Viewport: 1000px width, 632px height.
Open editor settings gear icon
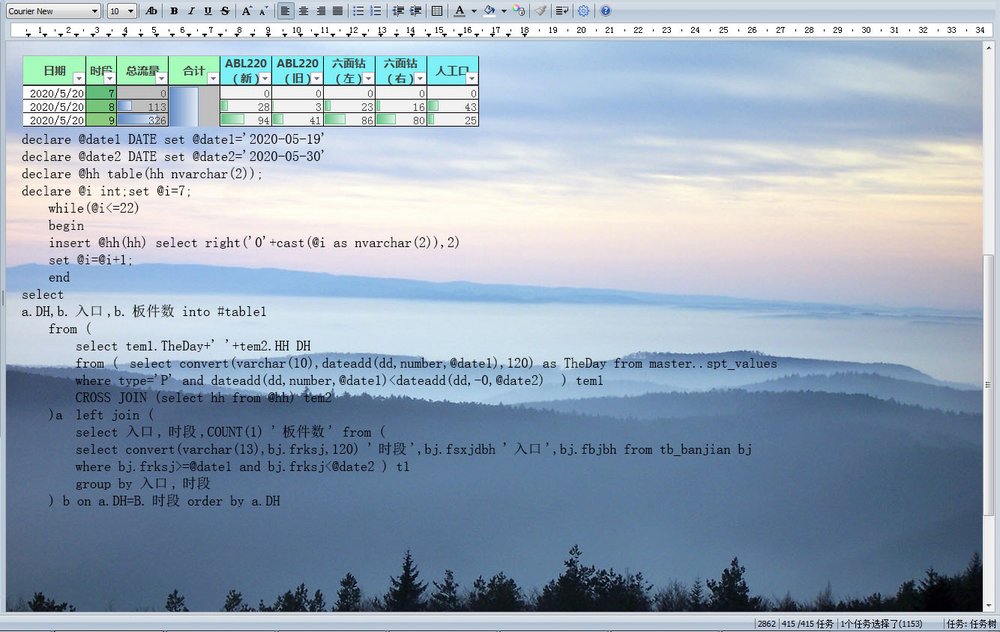[x=584, y=11]
